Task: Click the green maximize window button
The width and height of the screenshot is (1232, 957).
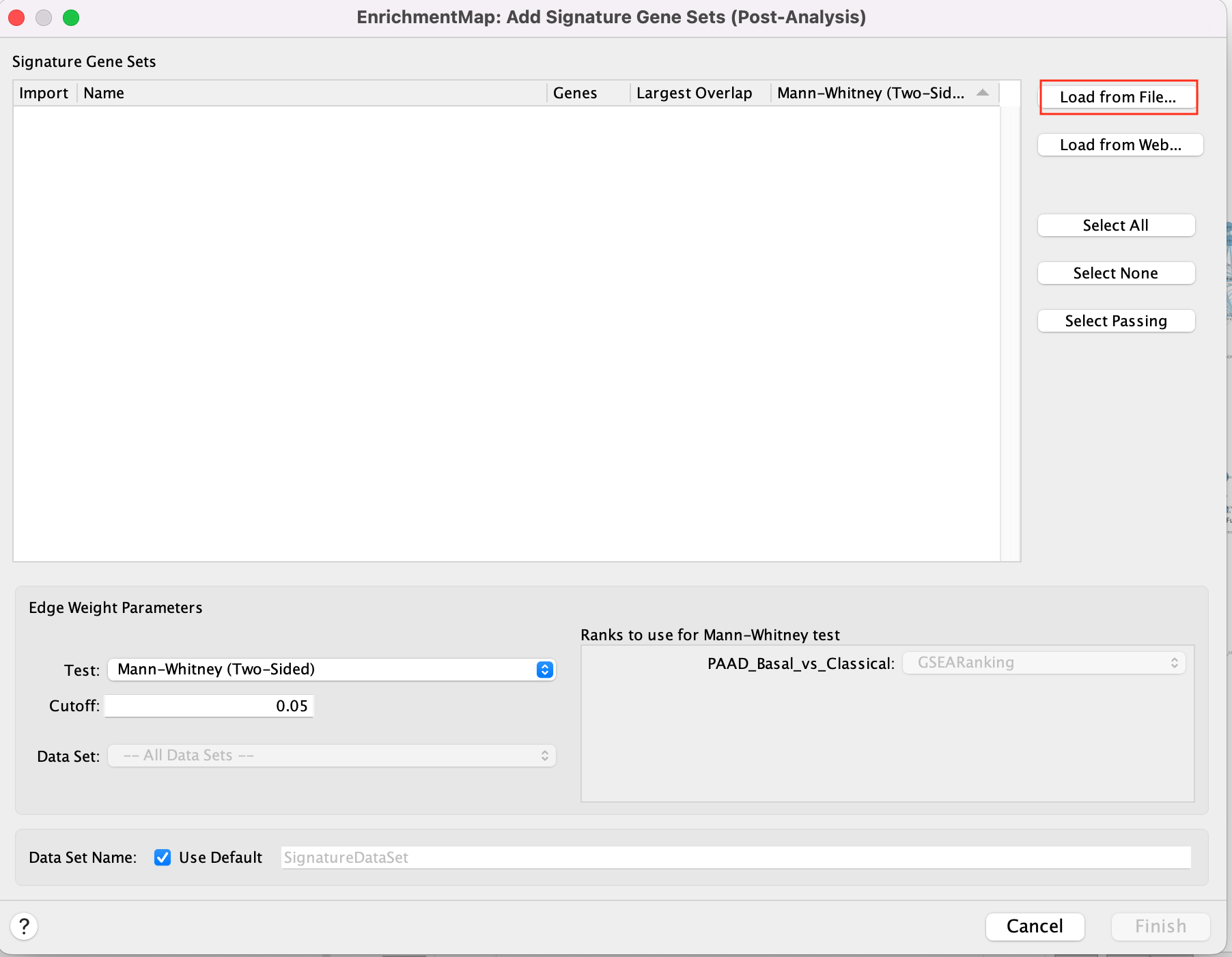Action: (71, 18)
